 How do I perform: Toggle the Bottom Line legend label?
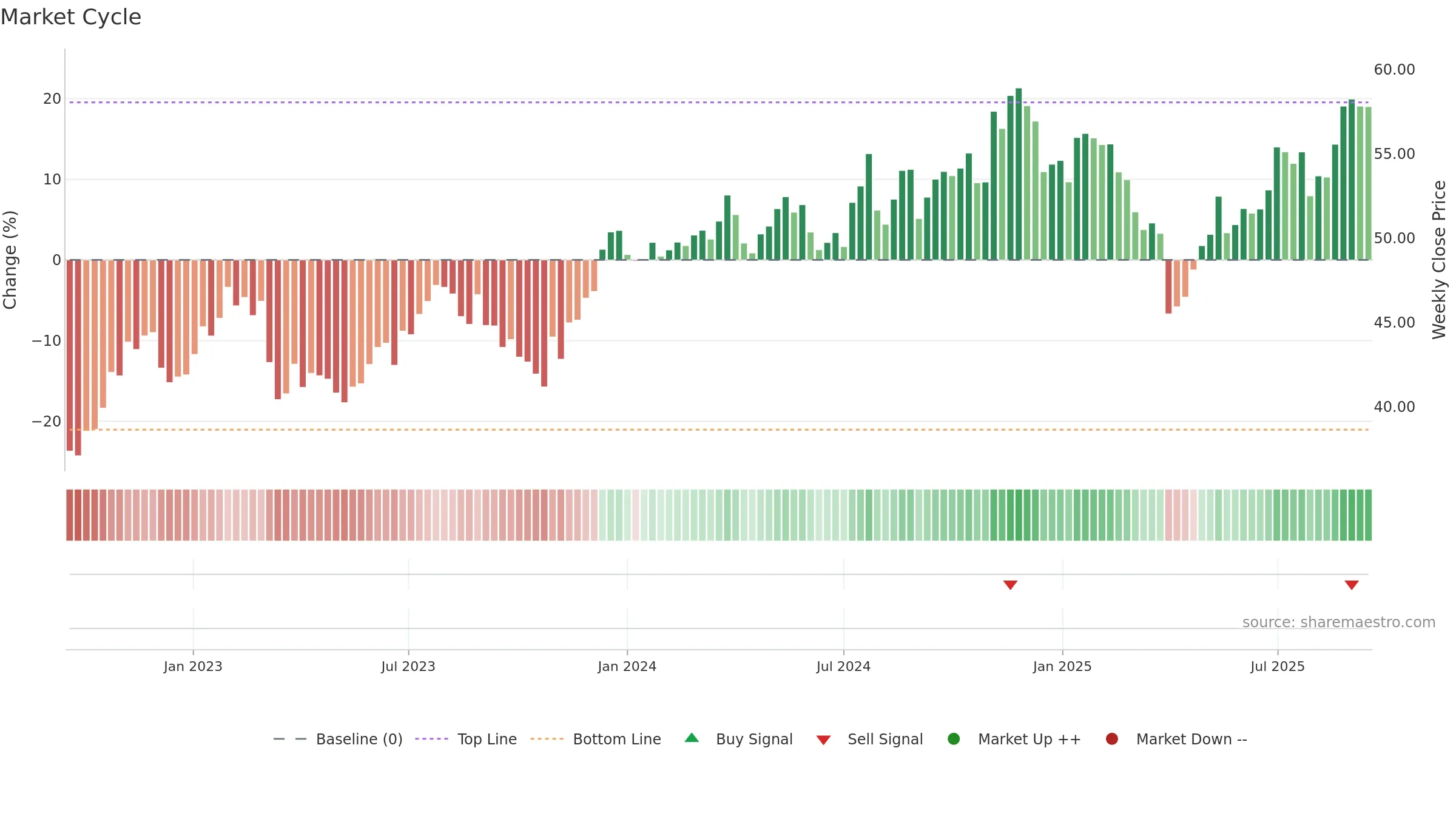tap(617, 740)
